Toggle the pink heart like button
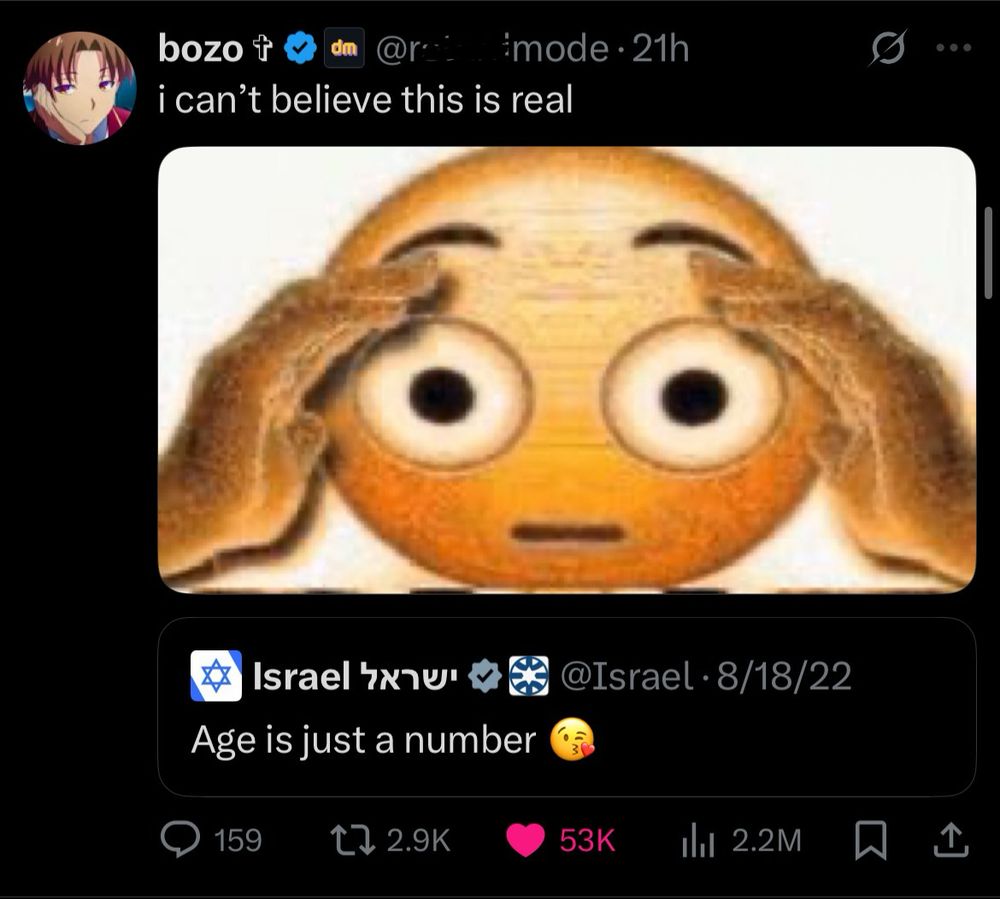Screen dimensions: 1000x899 pyautogui.click(x=526, y=840)
